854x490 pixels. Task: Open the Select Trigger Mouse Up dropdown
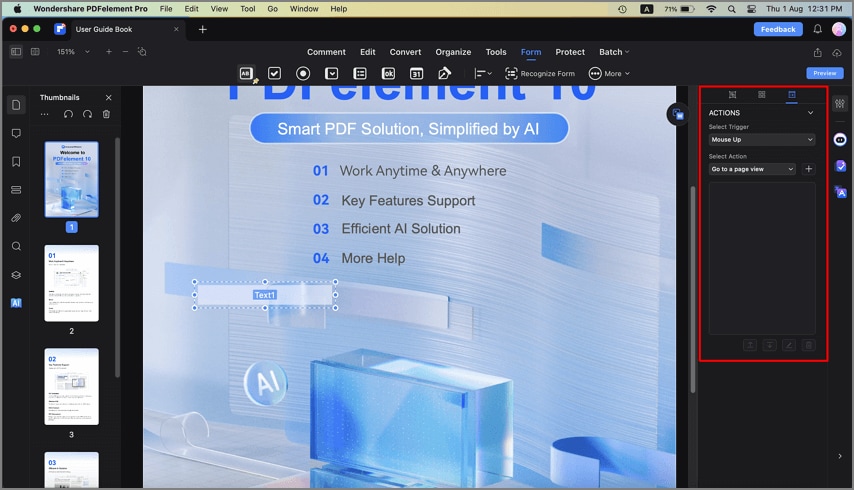click(x=761, y=139)
